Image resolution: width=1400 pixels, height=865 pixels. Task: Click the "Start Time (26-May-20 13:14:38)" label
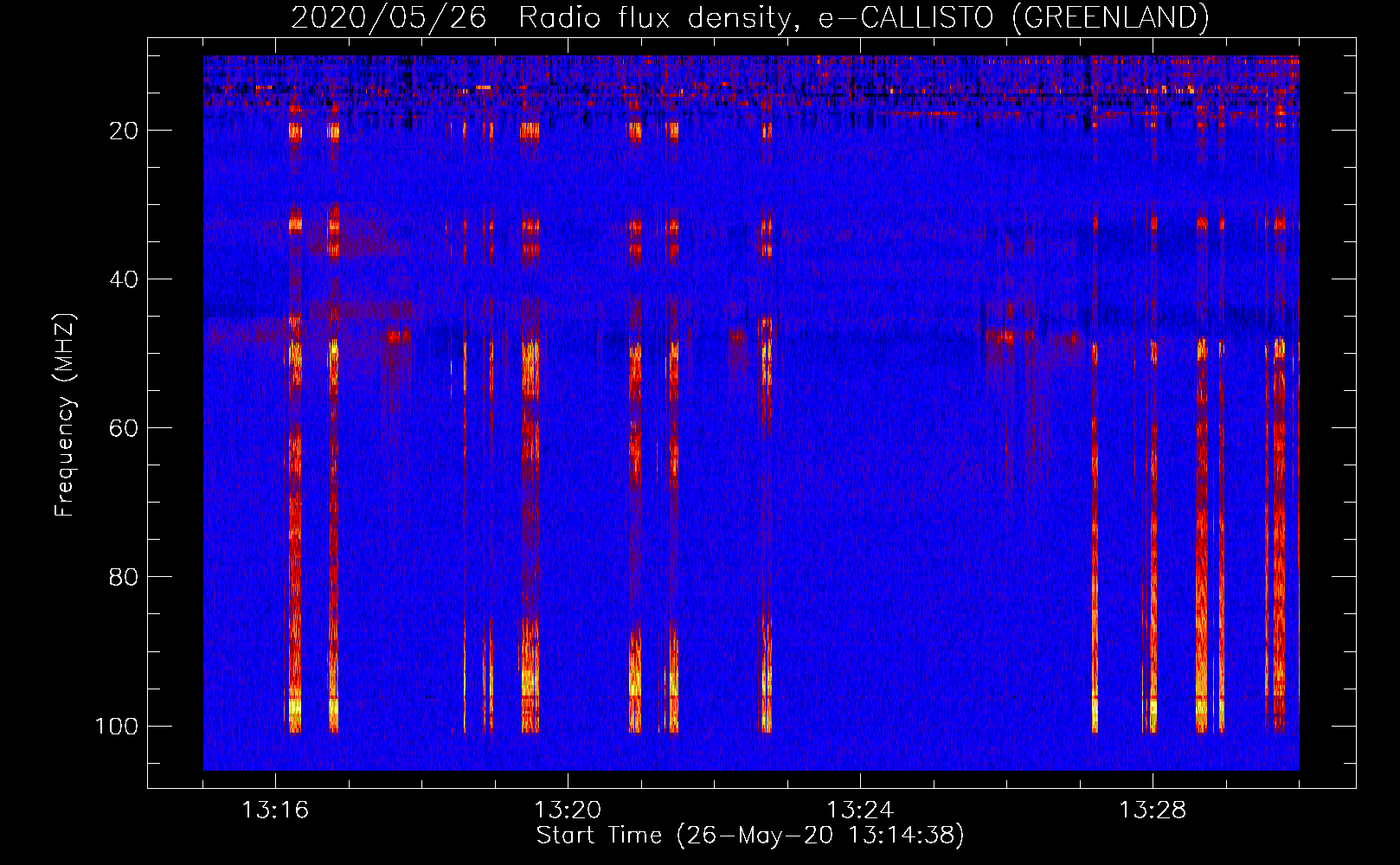click(750, 836)
